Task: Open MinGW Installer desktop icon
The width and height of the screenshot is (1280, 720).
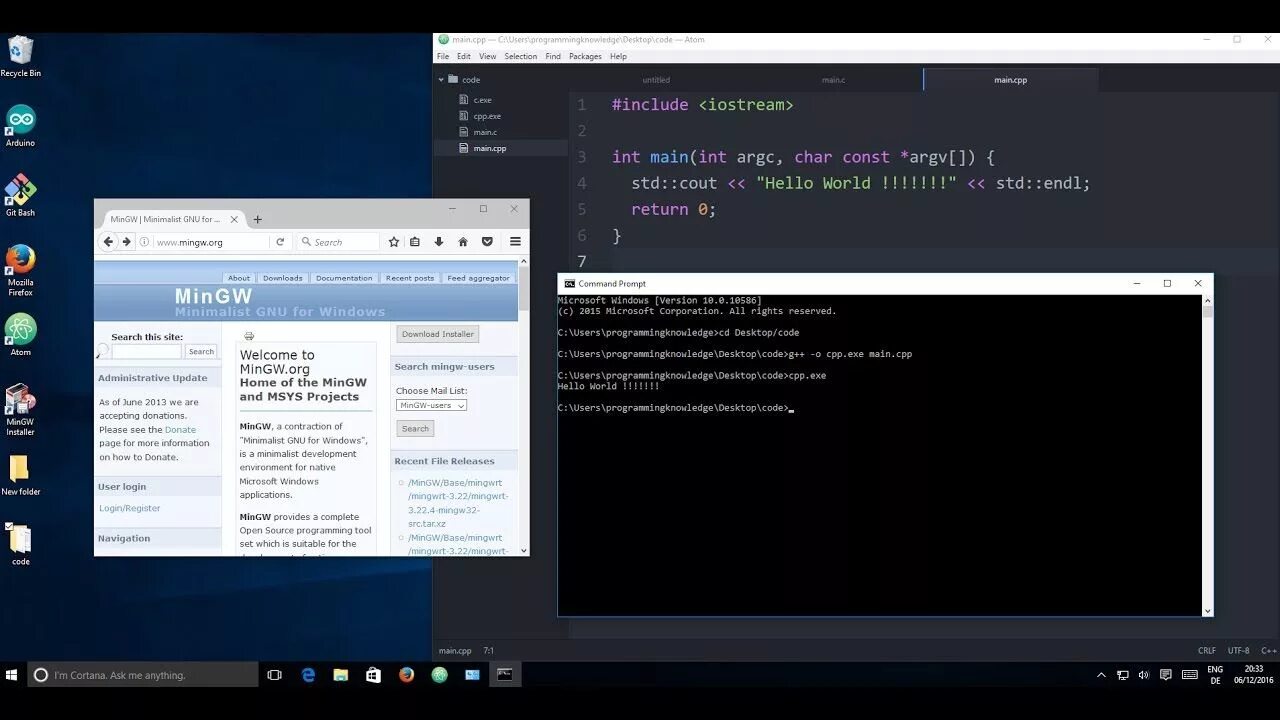Action: 20,410
